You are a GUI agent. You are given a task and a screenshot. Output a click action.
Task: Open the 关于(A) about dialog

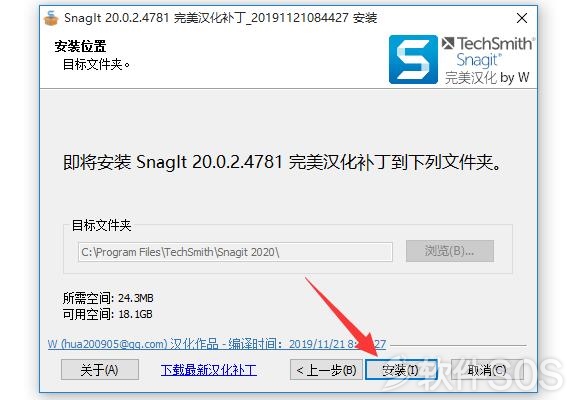(100, 370)
